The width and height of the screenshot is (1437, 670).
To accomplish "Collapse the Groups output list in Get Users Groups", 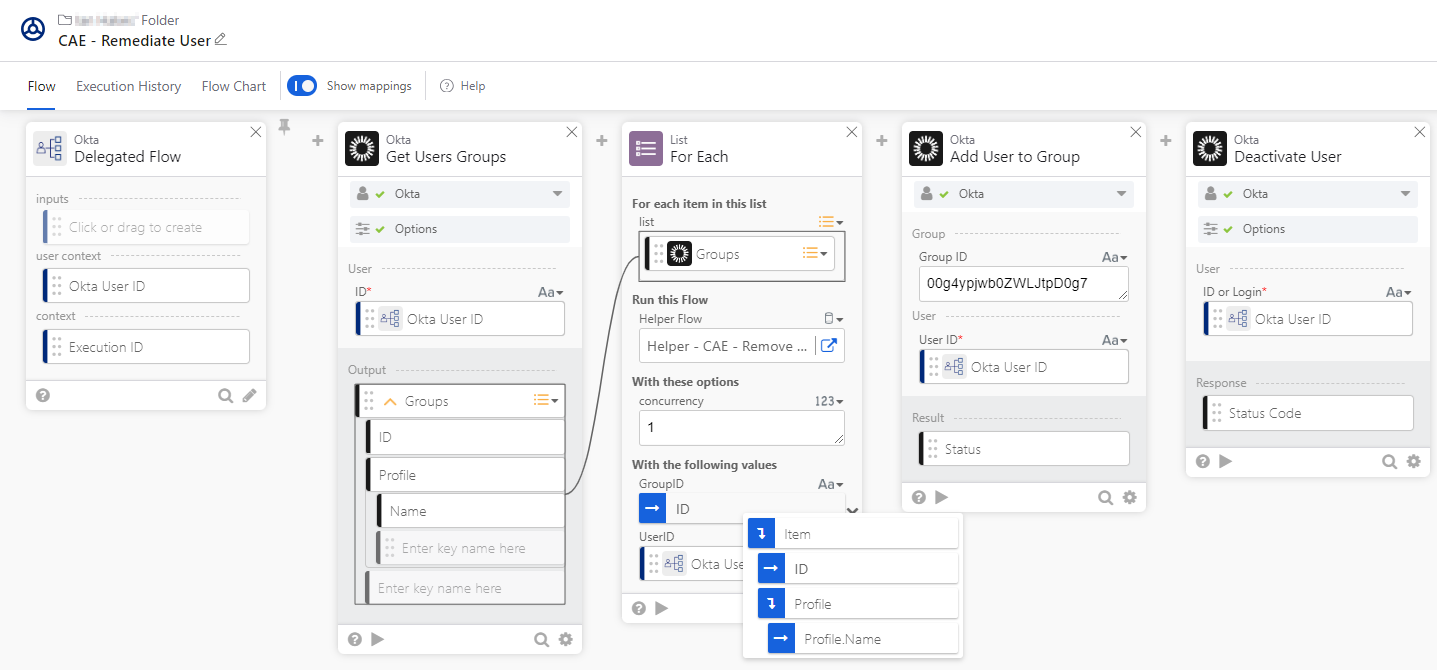I will [x=390, y=401].
